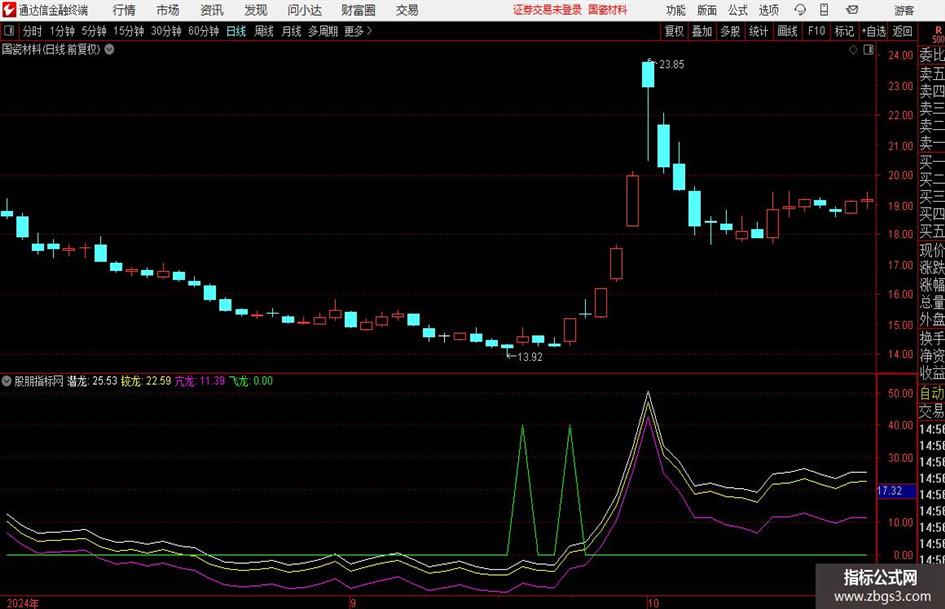Click the 13.92 low price label
945x609 pixels.
coord(530,357)
